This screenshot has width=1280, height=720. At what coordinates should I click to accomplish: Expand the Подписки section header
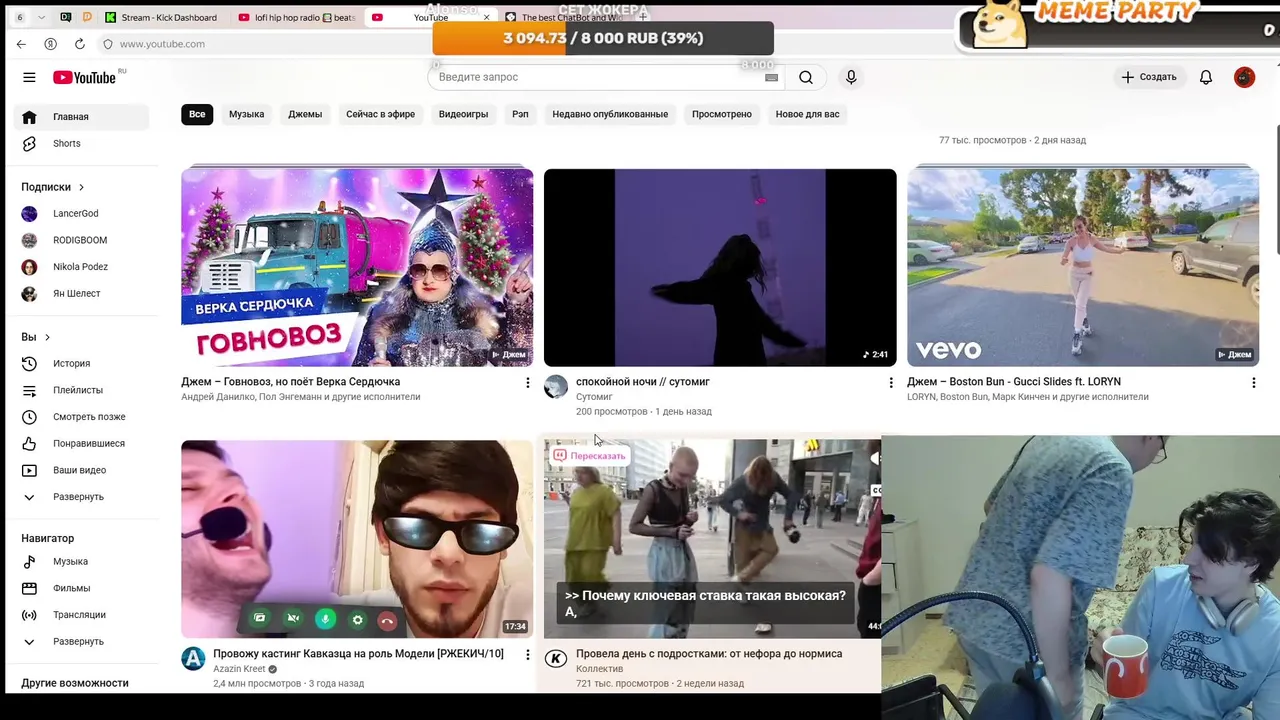tap(53, 187)
